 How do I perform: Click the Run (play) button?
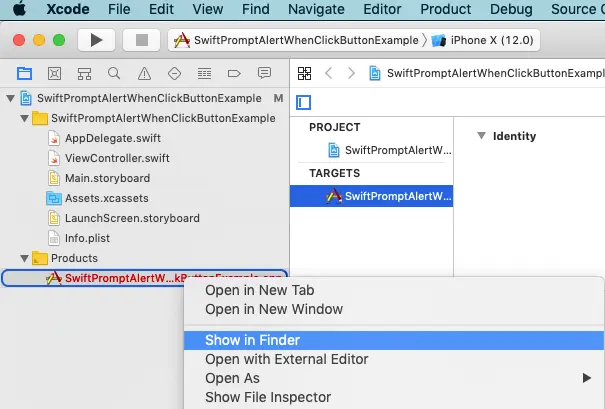(96, 40)
